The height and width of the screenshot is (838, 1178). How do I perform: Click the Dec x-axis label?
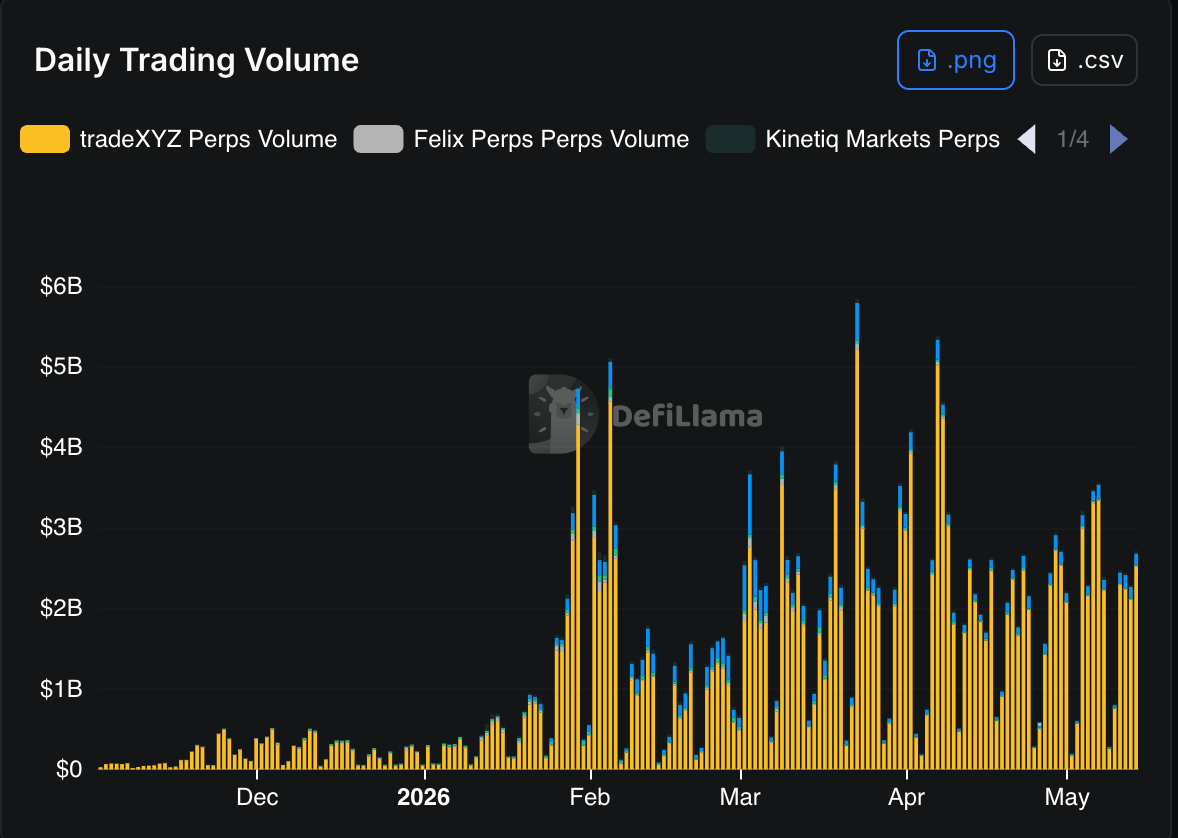click(x=257, y=797)
